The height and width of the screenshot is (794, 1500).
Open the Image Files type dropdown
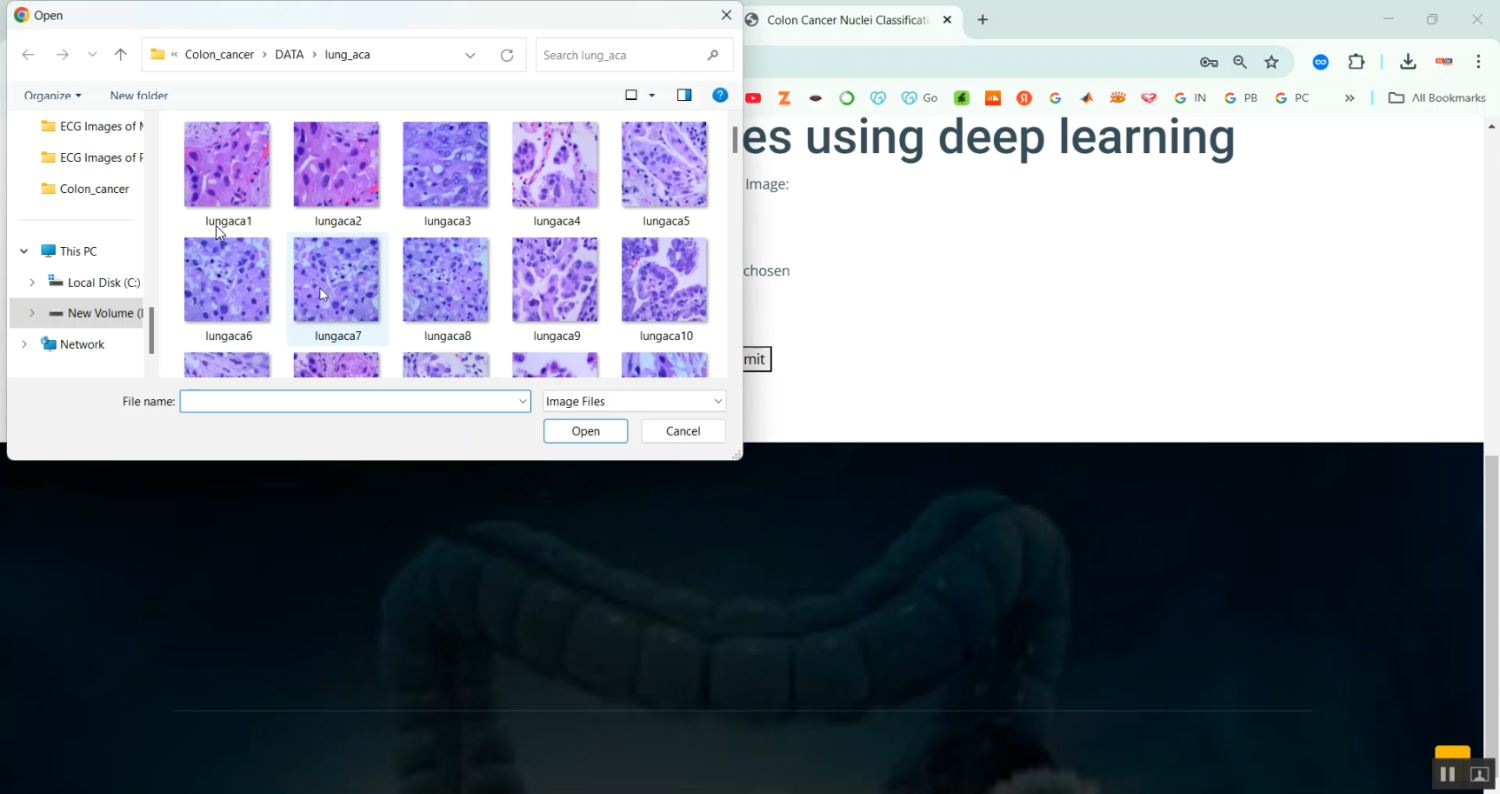[634, 401]
